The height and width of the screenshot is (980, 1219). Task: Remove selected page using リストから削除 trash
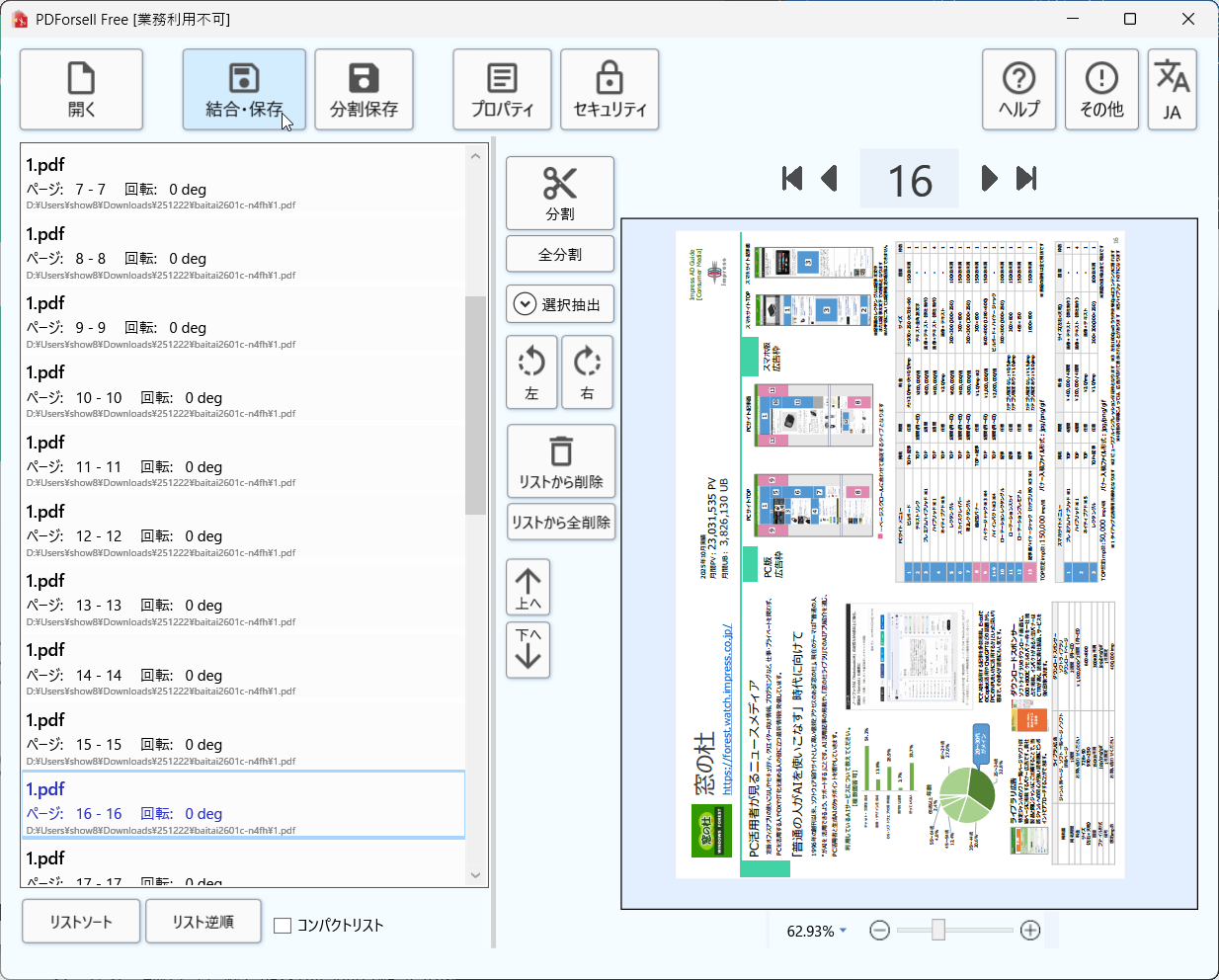point(561,460)
